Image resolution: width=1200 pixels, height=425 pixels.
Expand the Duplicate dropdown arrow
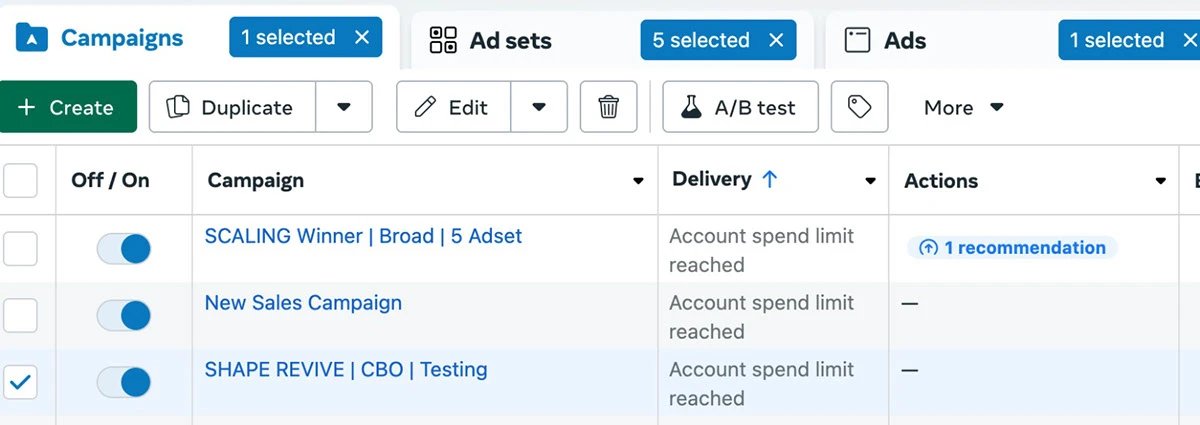(x=344, y=107)
